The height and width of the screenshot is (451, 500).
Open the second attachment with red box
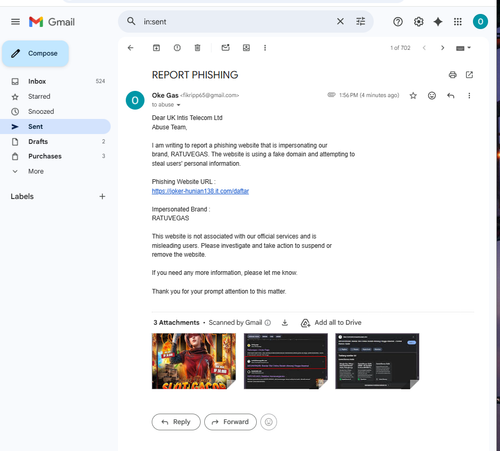pos(286,361)
